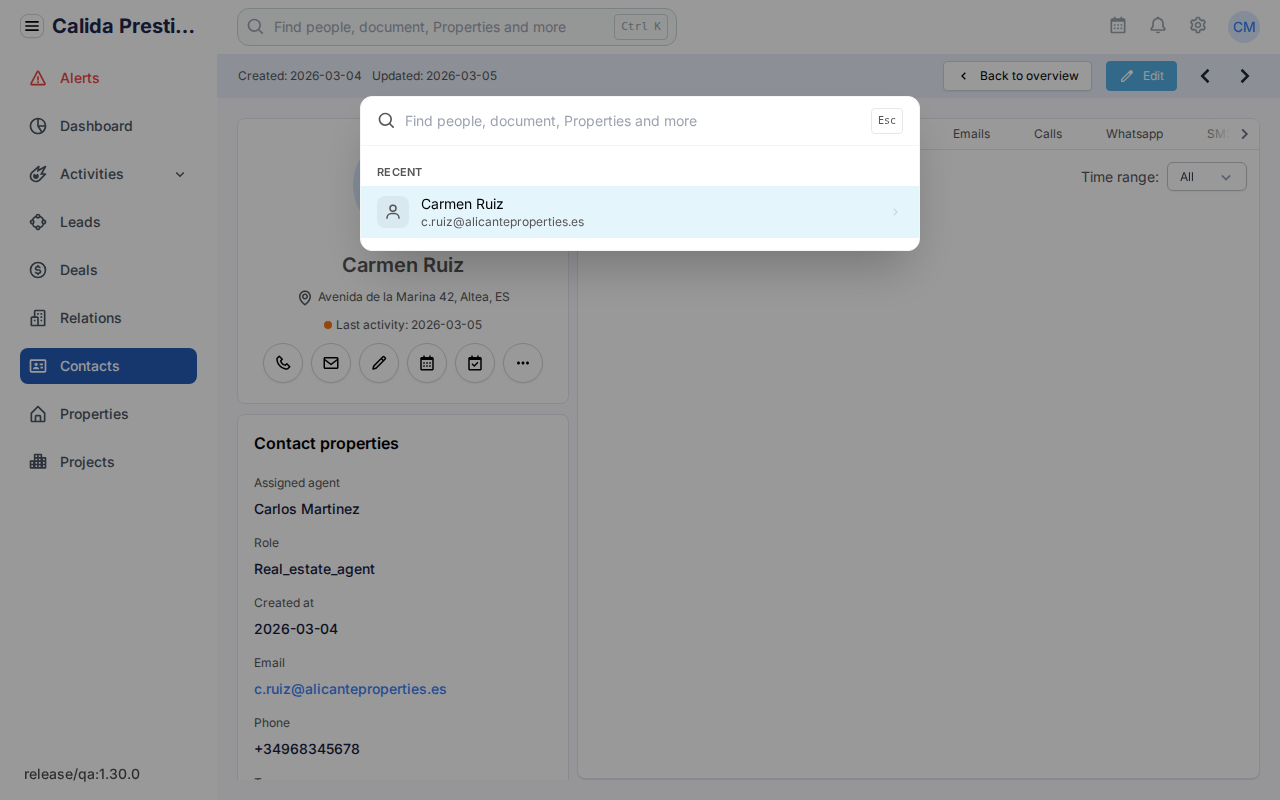
Task: Click the pencil note icon button
Action: [x=379, y=363]
